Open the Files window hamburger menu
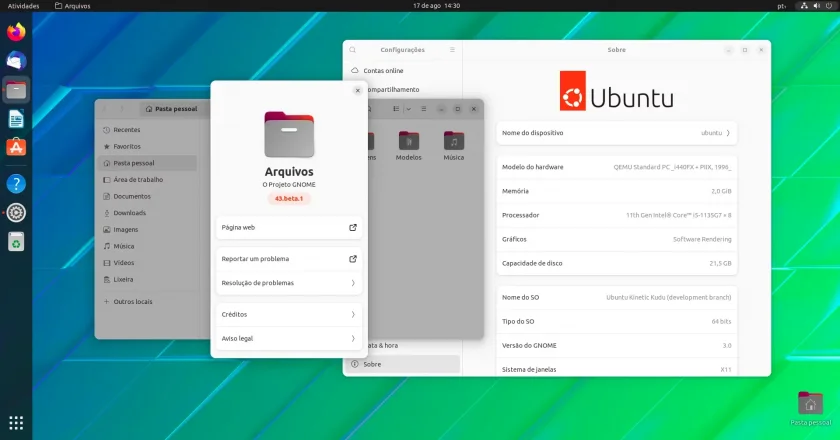The height and width of the screenshot is (440, 840). coord(424,109)
